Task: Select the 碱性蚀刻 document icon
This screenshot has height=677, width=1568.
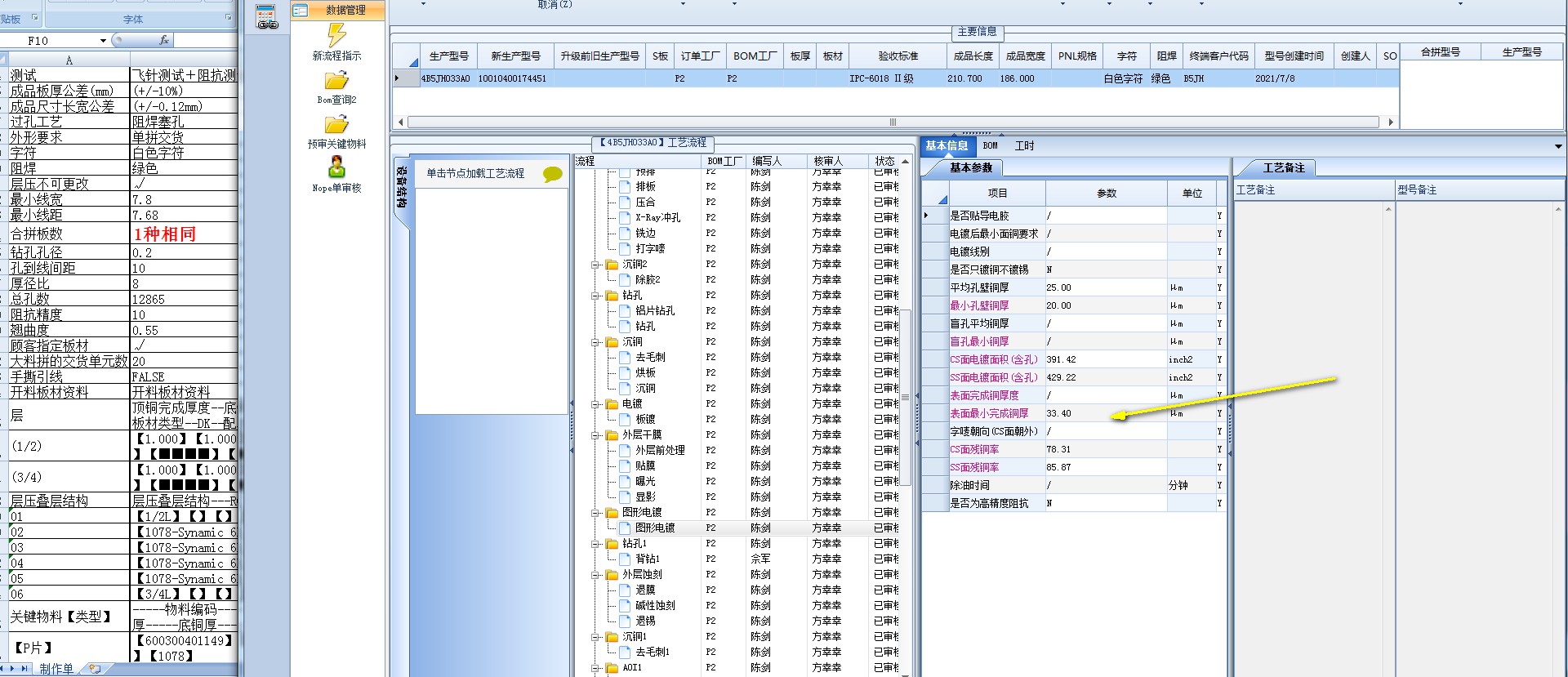Action: [625, 606]
